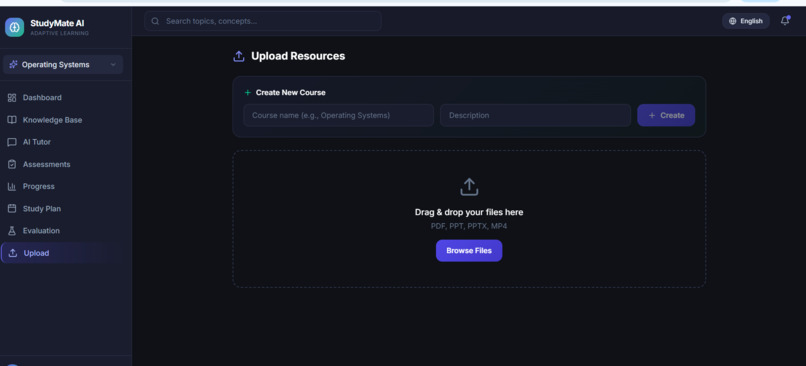Screen dimensions: 806x366
Task: Click the Browse Files button
Action: point(469,251)
